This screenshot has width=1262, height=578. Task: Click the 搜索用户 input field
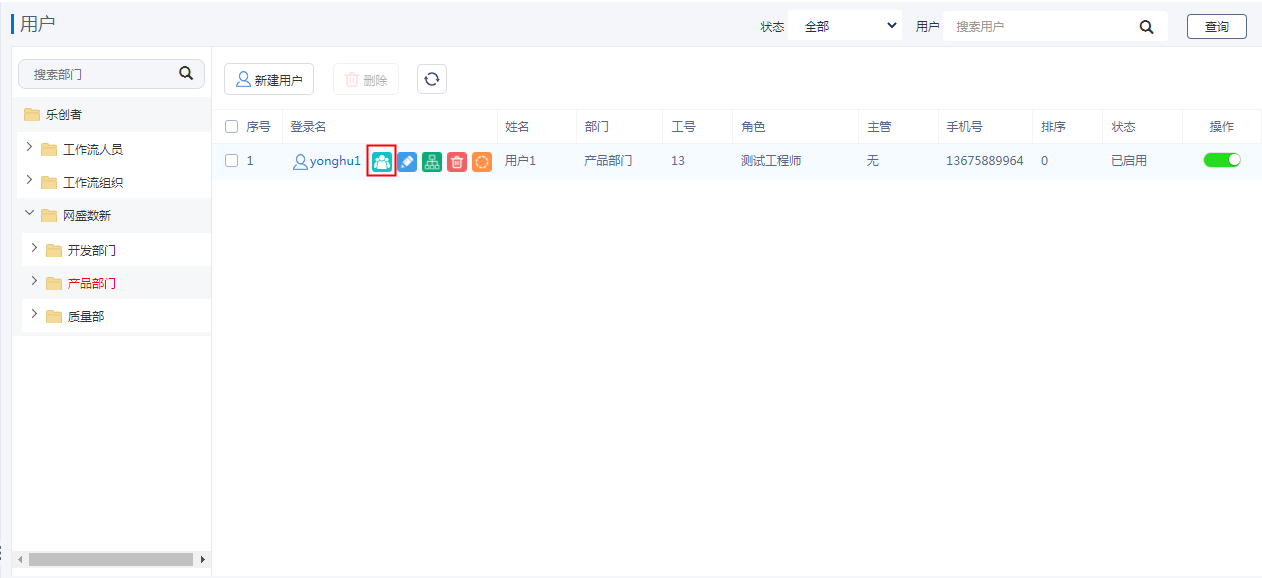1040,27
